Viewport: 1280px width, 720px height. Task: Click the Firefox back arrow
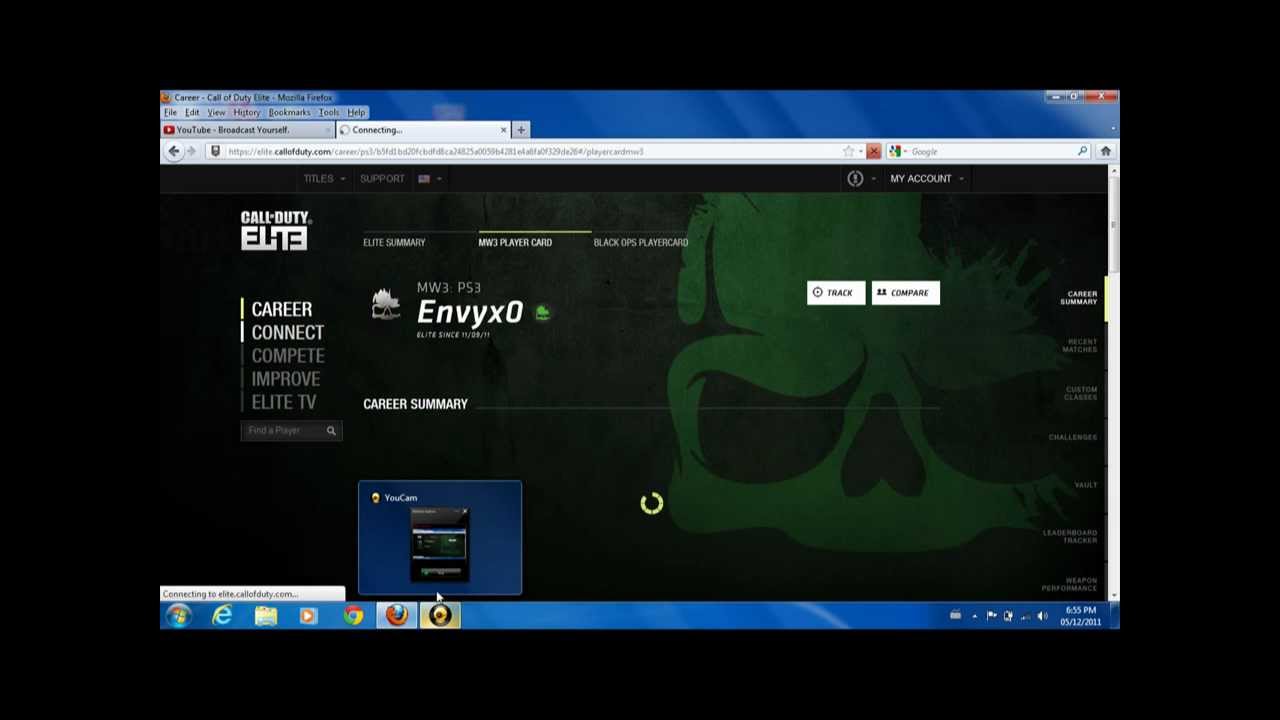click(174, 151)
